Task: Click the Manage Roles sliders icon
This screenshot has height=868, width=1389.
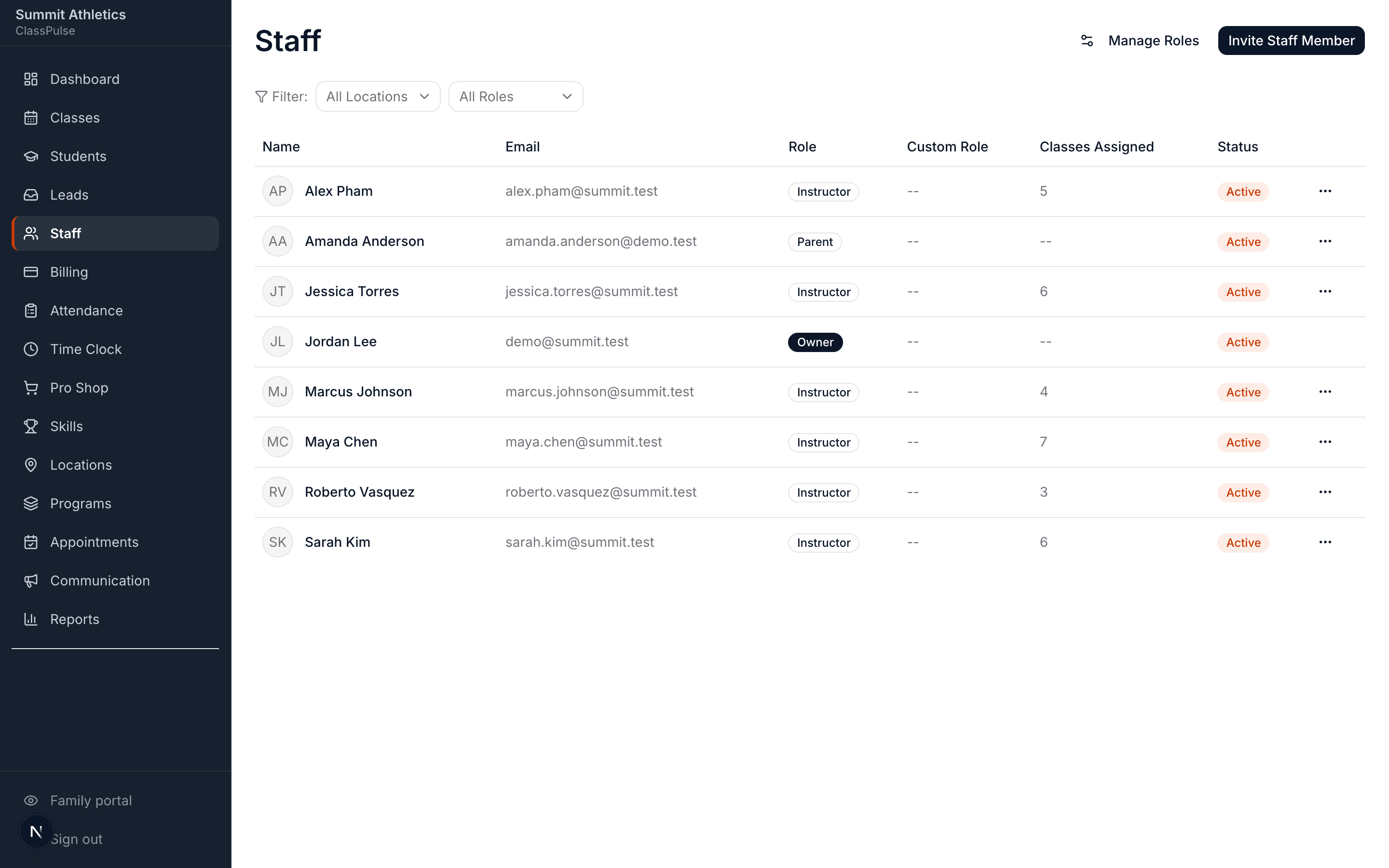Action: point(1087,41)
